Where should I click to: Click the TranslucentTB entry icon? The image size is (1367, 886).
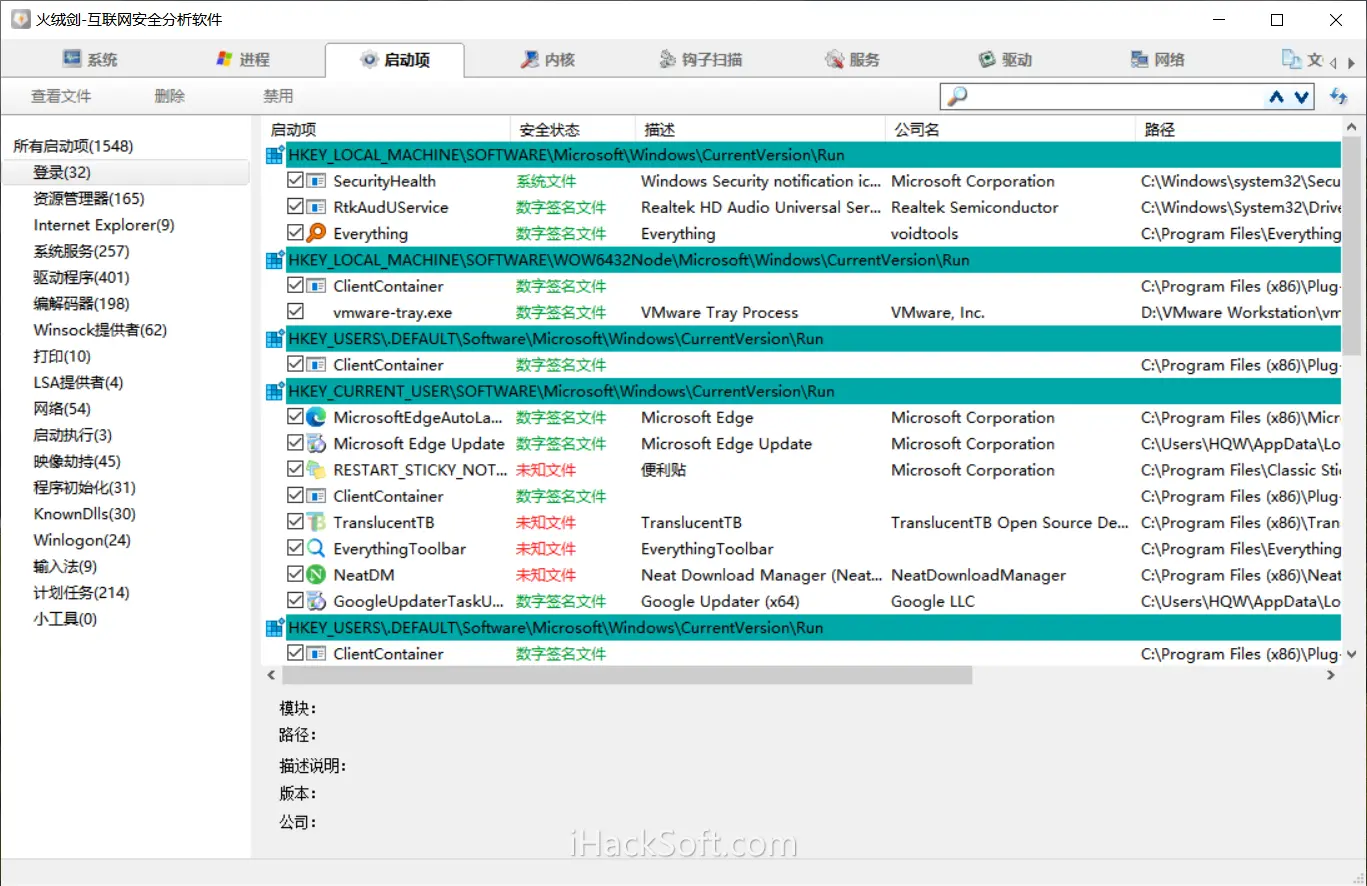coord(316,522)
